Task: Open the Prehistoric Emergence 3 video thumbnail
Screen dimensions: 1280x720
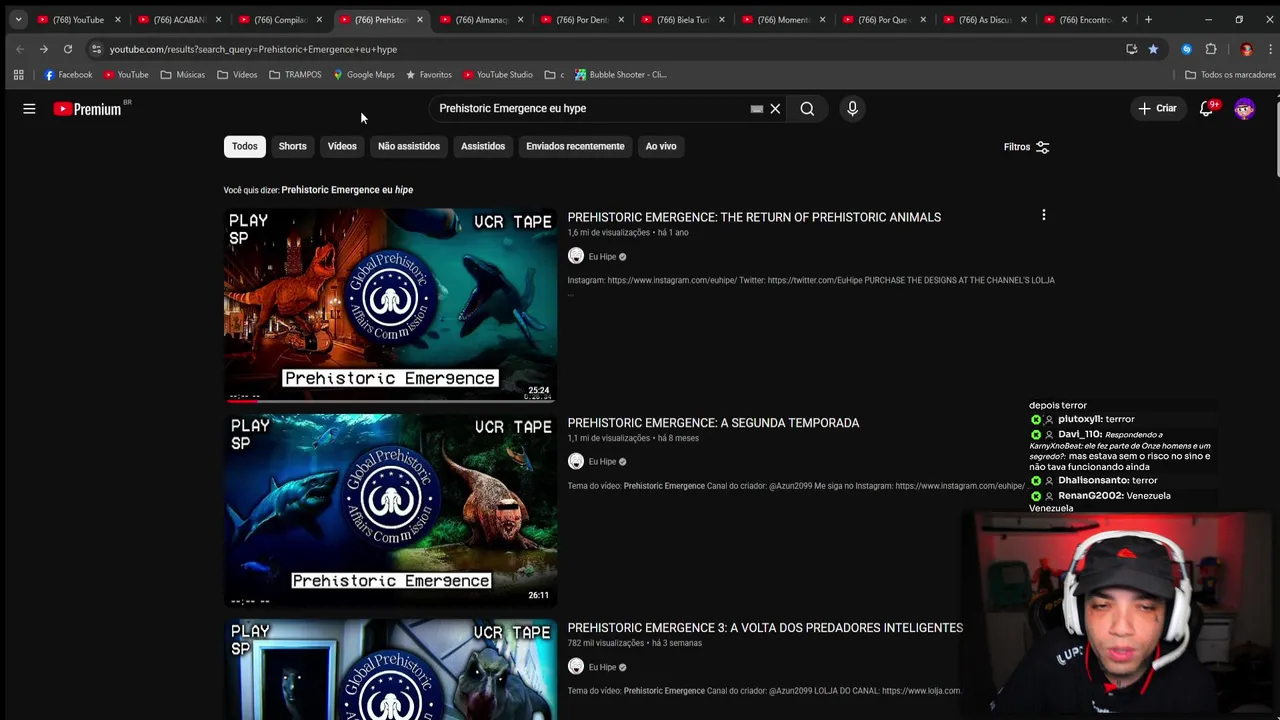Action: pos(390,669)
